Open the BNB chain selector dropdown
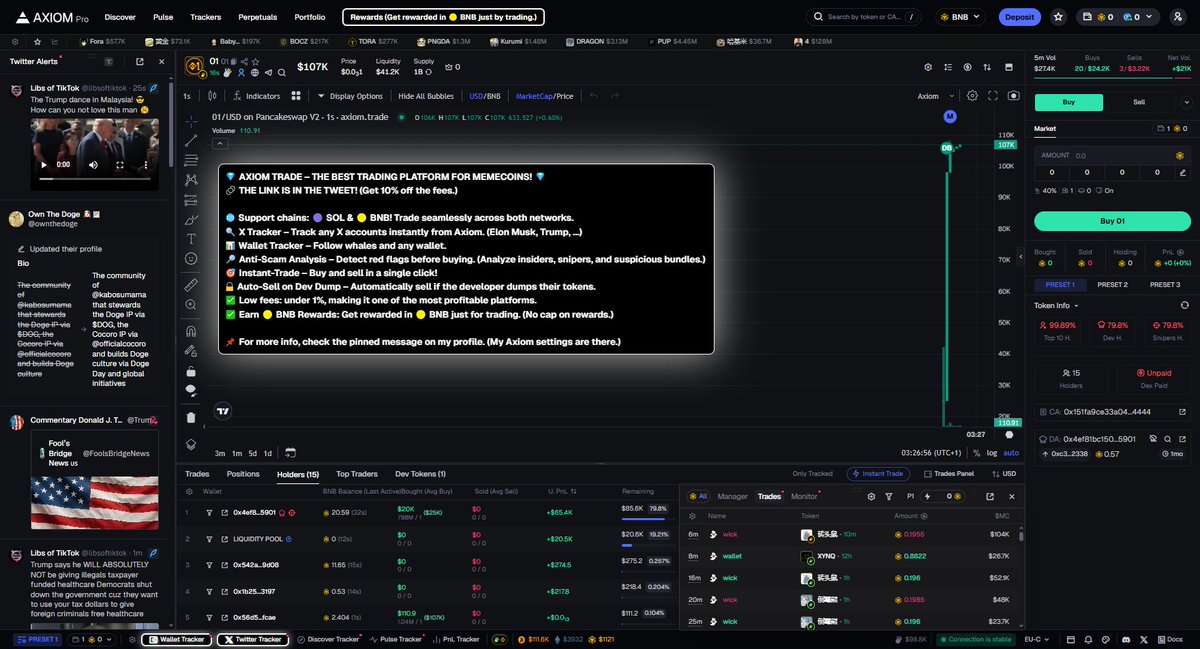Image resolution: width=1200 pixels, height=649 pixels. click(x=962, y=17)
